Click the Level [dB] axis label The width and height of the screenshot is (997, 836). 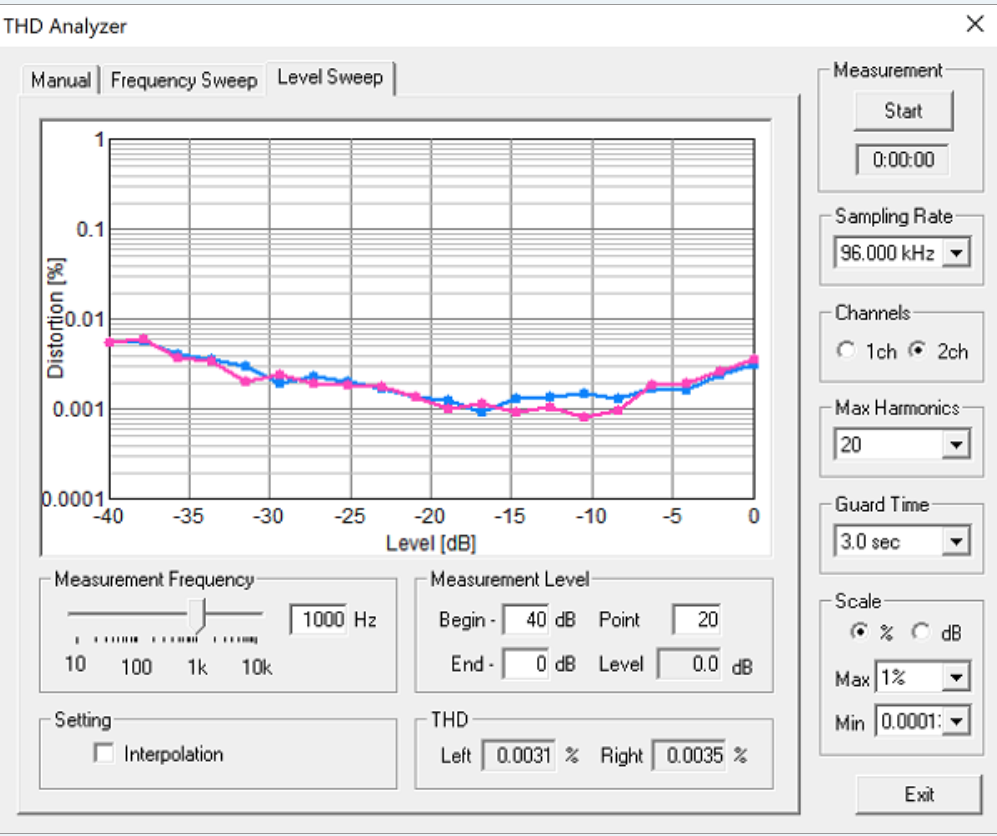(x=431, y=543)
